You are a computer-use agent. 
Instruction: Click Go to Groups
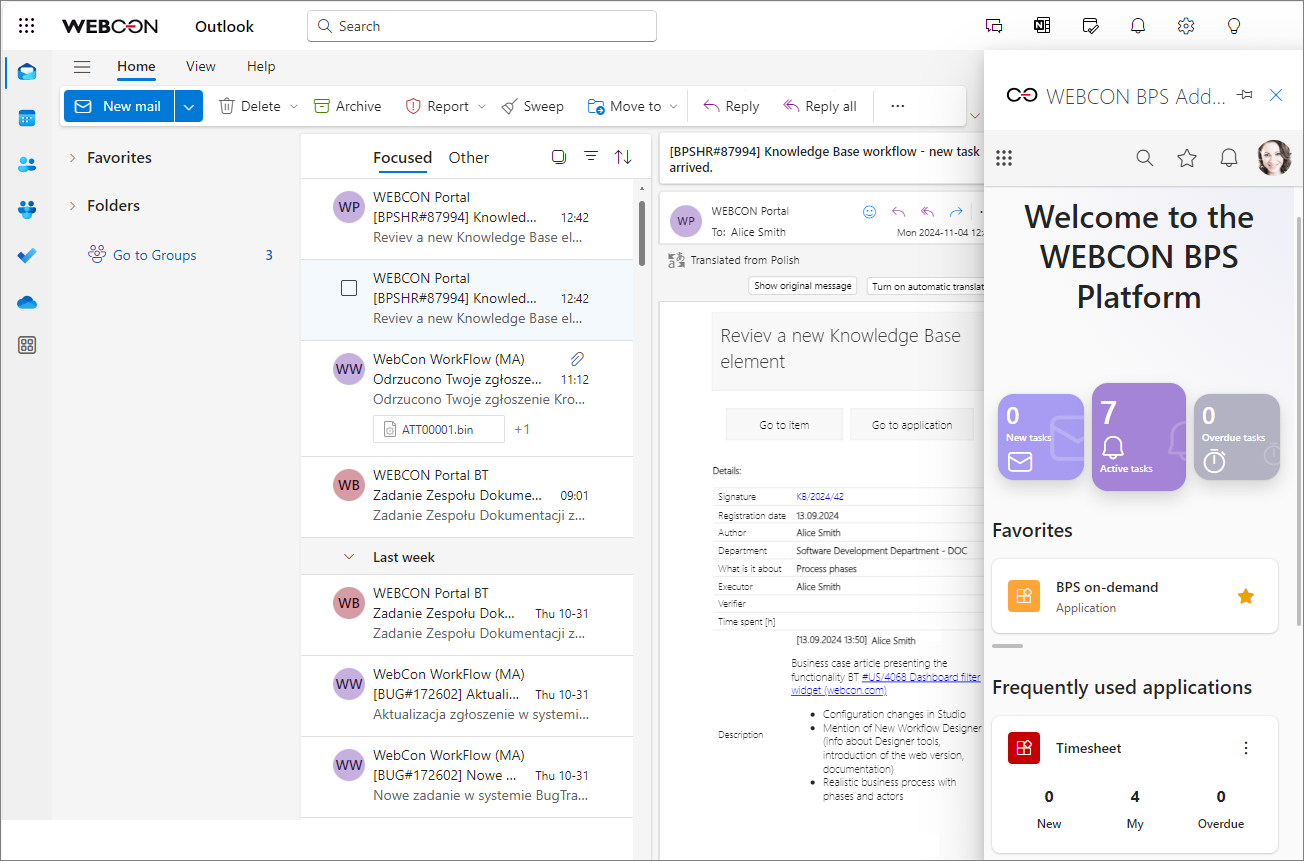[x=154, y=255]
